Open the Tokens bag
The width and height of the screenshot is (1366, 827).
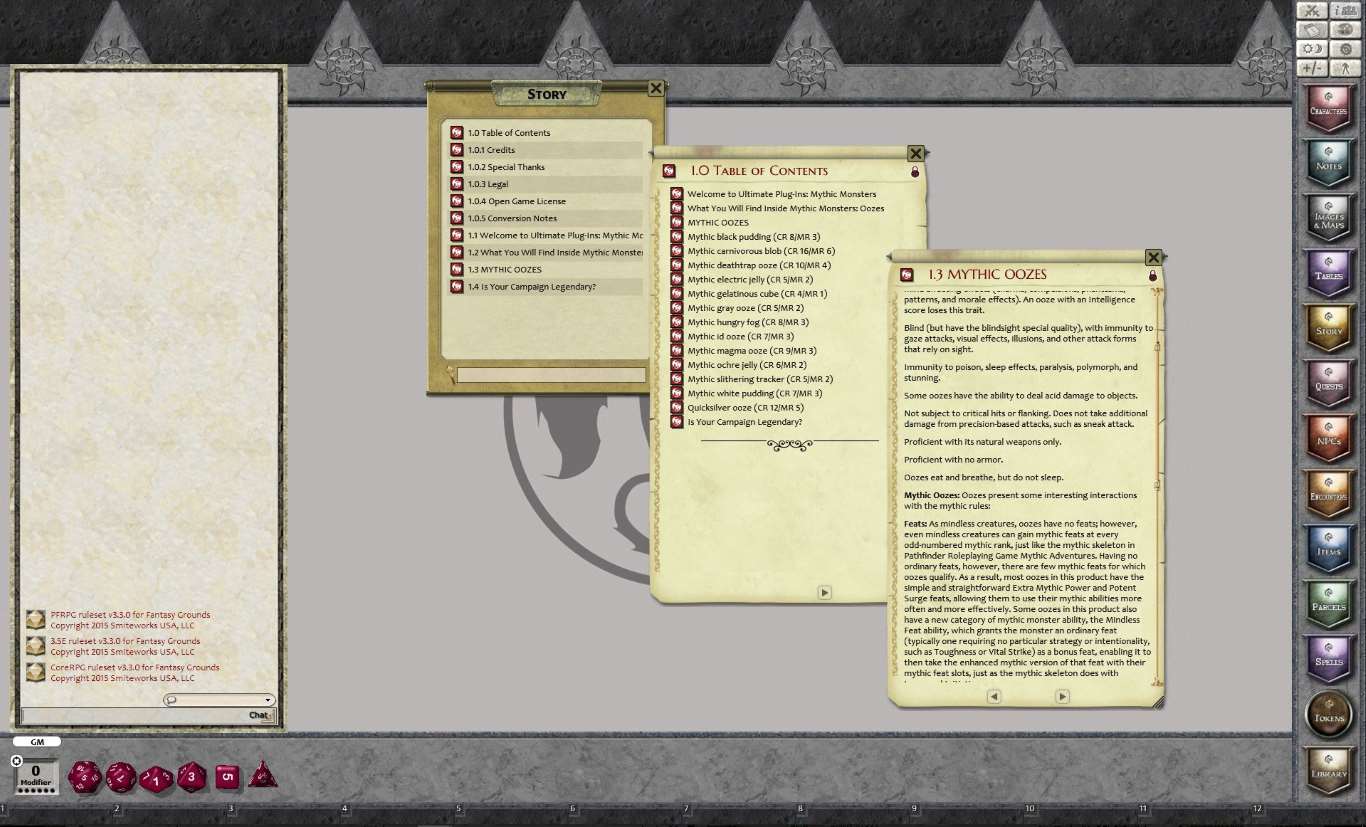tap(1328, 715)
